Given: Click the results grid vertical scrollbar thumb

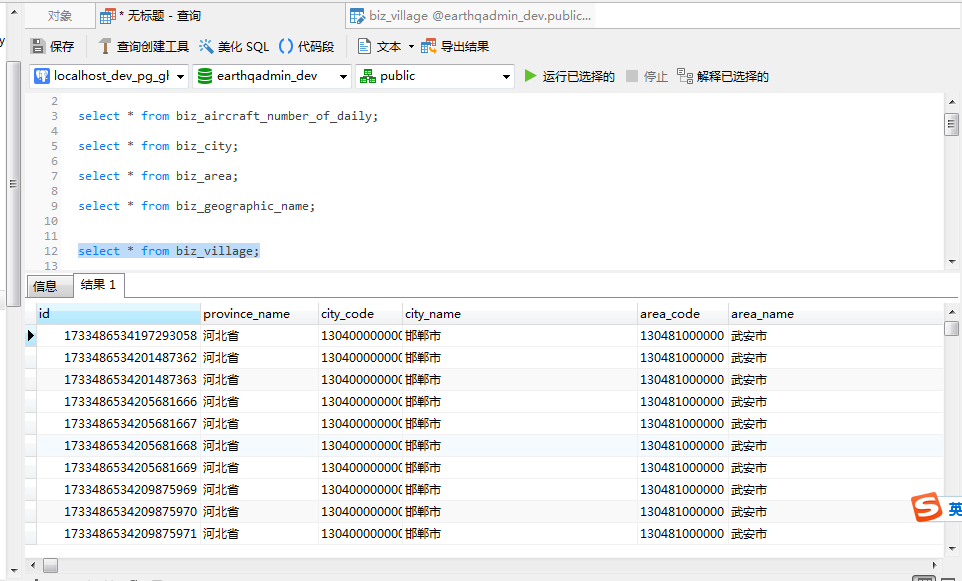Looking at the screenshot, I should pyautogui.click(x=952, y=328).
